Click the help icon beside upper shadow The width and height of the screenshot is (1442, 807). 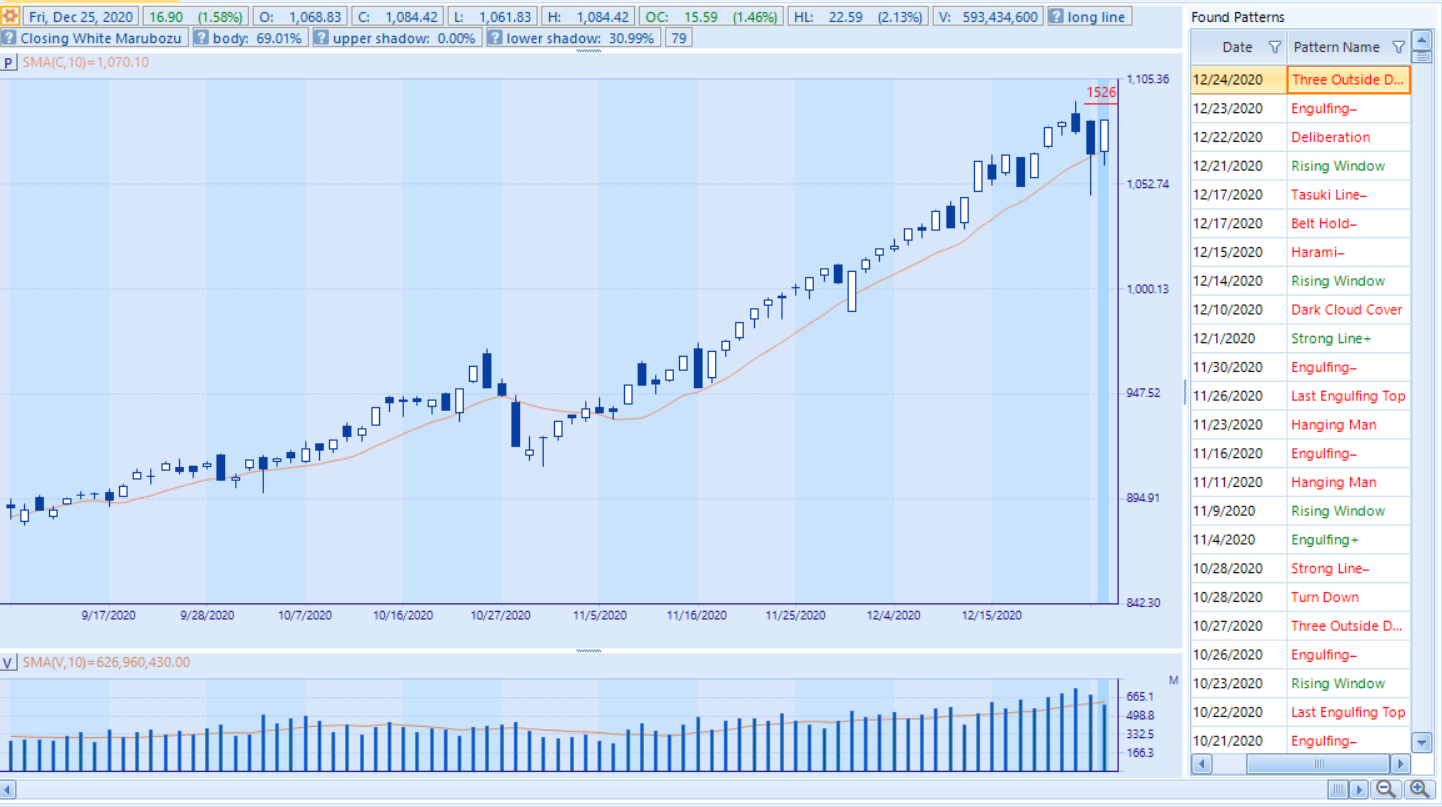[321, 38]
